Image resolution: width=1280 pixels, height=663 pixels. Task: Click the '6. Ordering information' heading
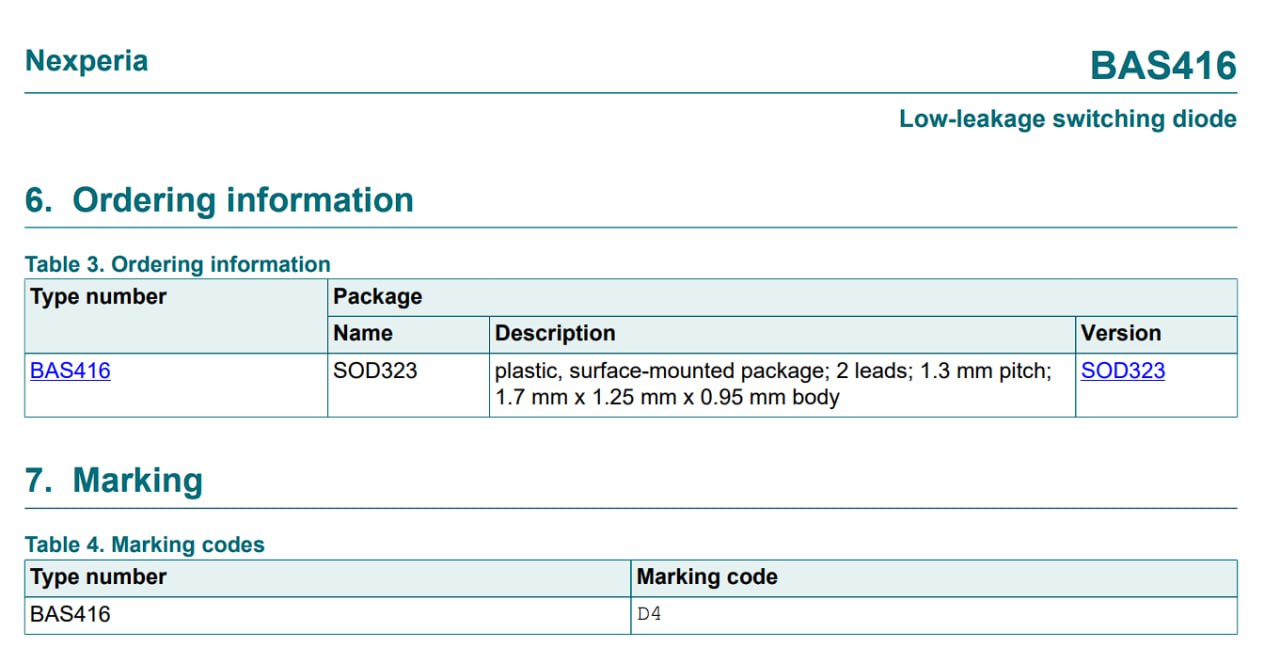tap(219, 200)
